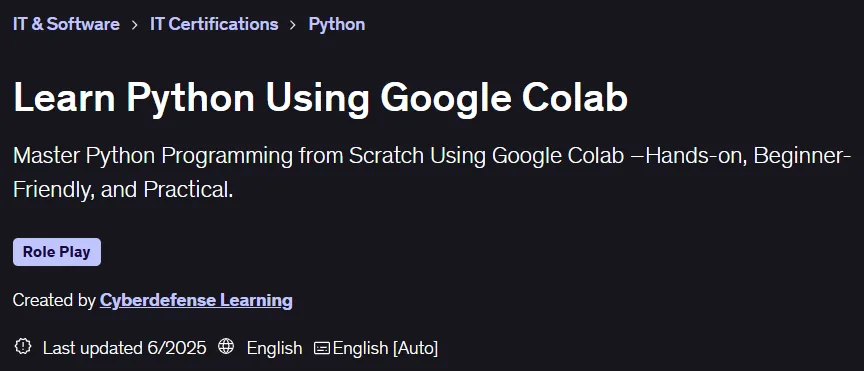
Task: Click the word Learn in course title
Action: coord(64,98)
